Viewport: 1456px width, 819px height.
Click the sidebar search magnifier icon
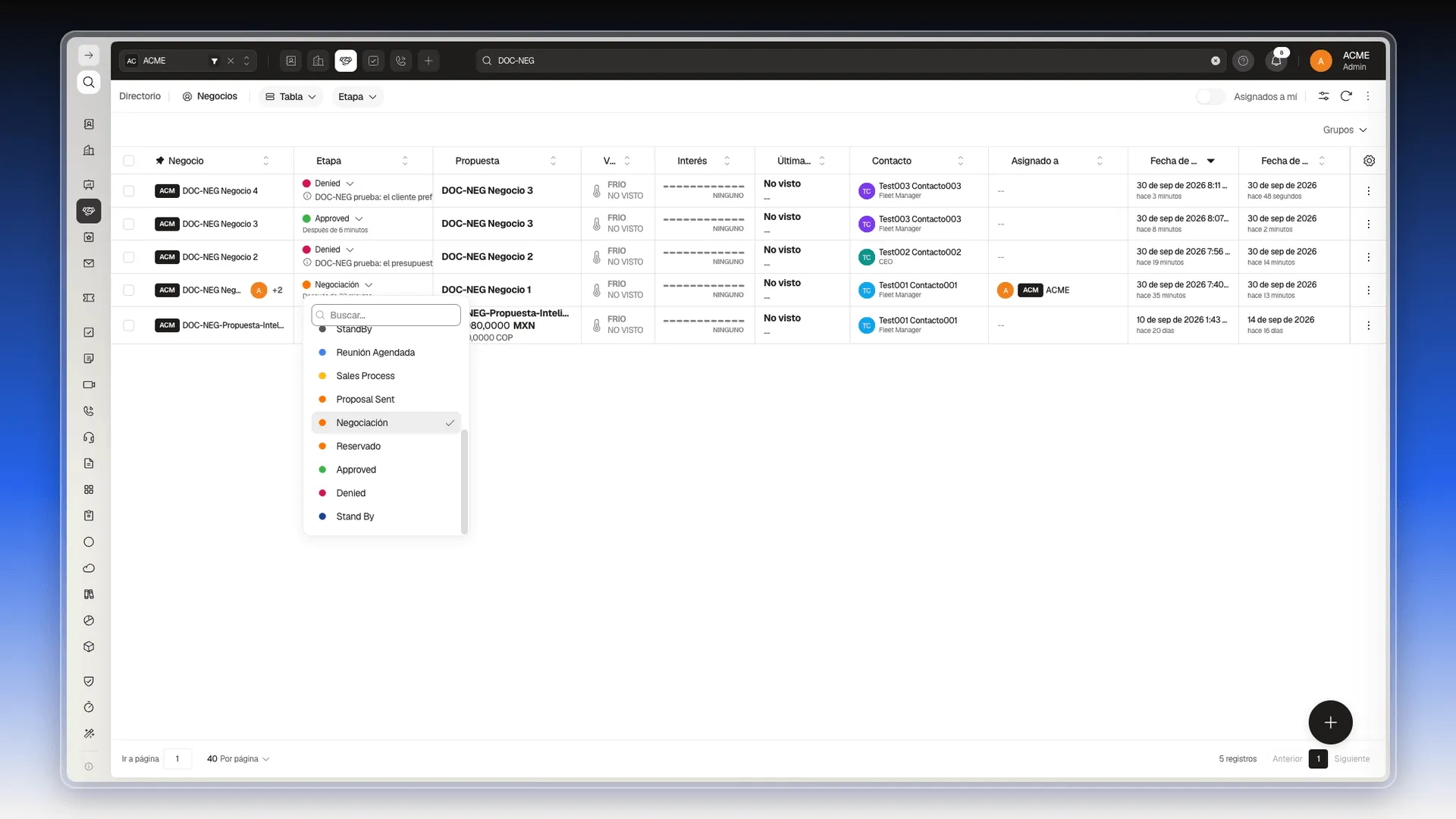click(x=89, y=82)
